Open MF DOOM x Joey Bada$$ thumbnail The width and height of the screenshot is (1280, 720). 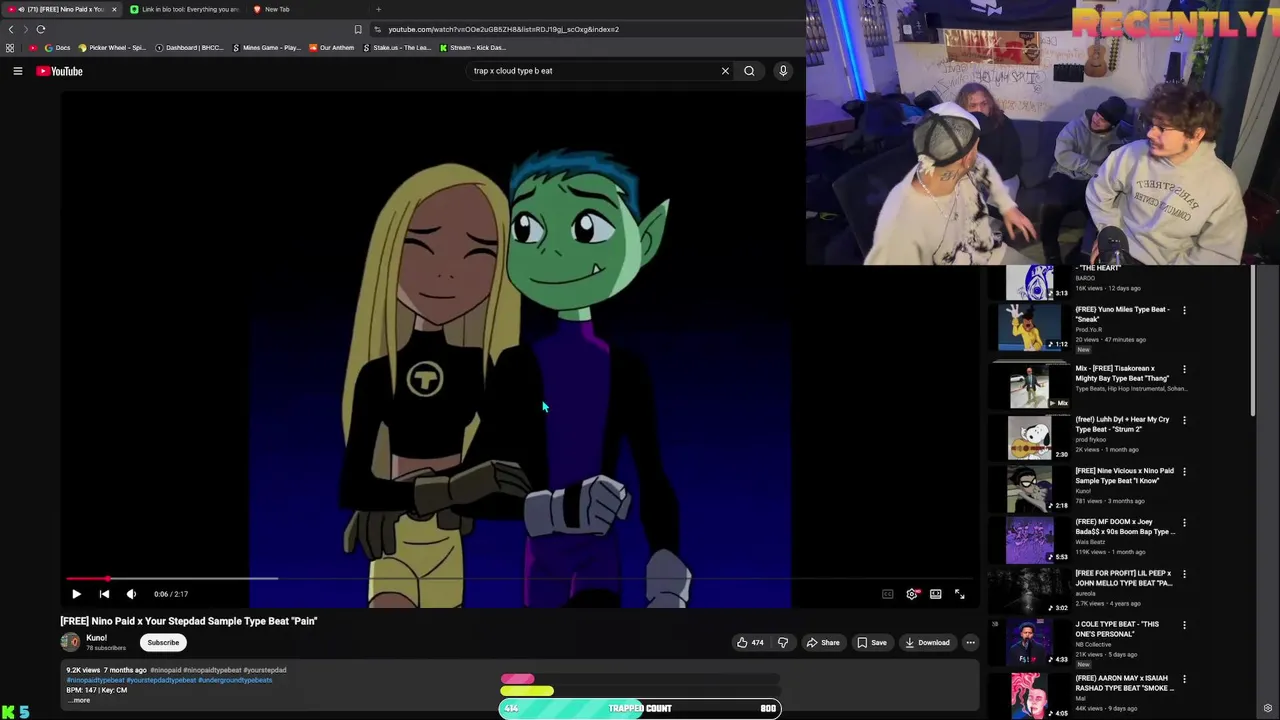pyautogui.click(x=1029, y=540)
